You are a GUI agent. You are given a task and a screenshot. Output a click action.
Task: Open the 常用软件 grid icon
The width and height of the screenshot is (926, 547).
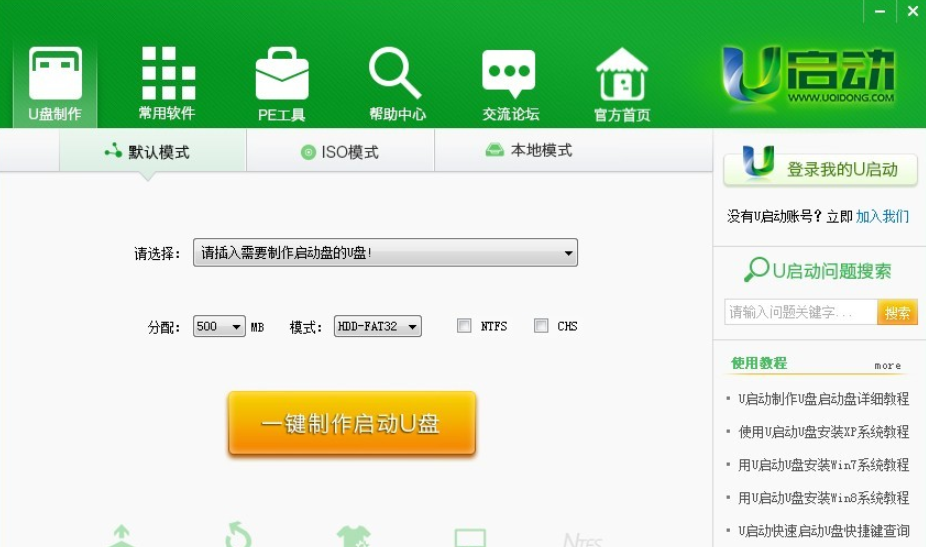tap(168, 73)
